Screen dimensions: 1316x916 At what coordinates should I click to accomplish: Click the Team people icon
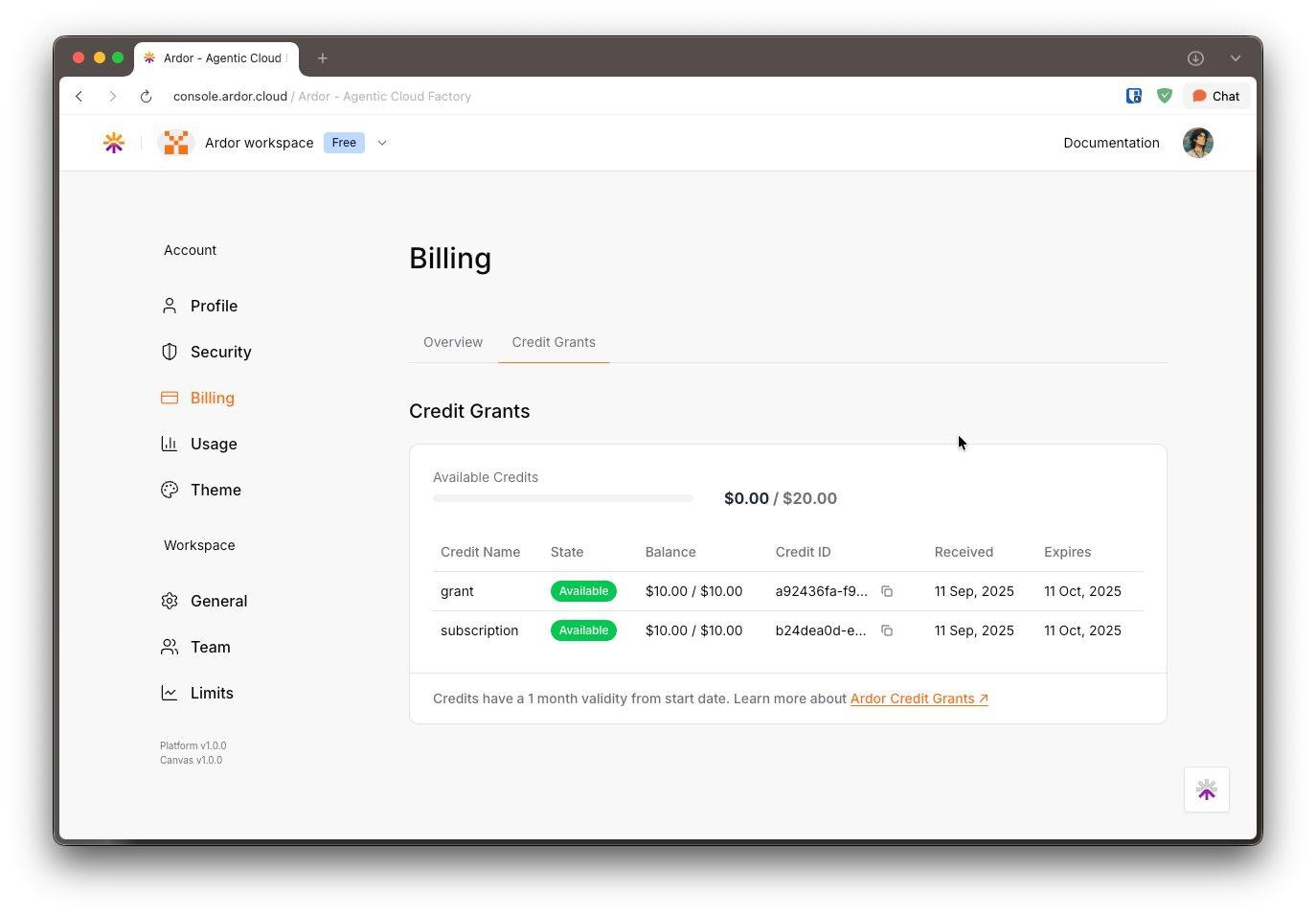[170, 646]
